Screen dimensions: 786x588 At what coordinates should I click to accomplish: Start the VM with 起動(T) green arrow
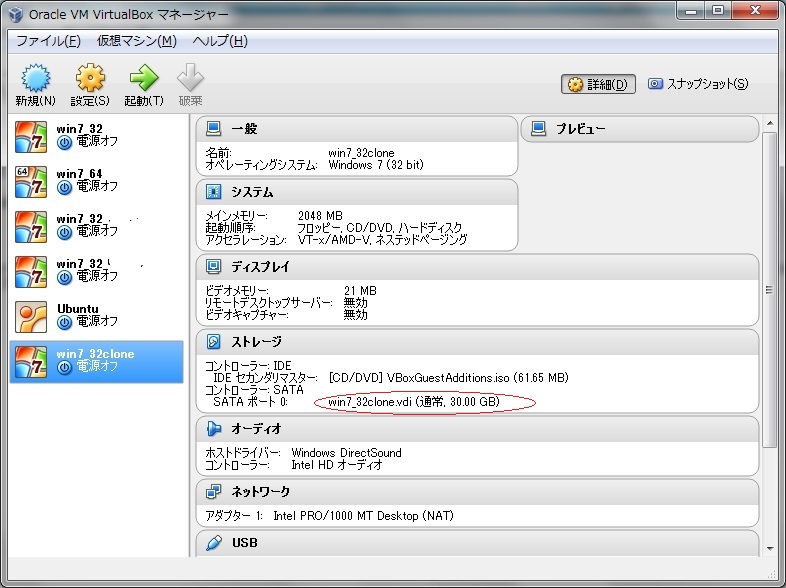[x=144, y=78]
